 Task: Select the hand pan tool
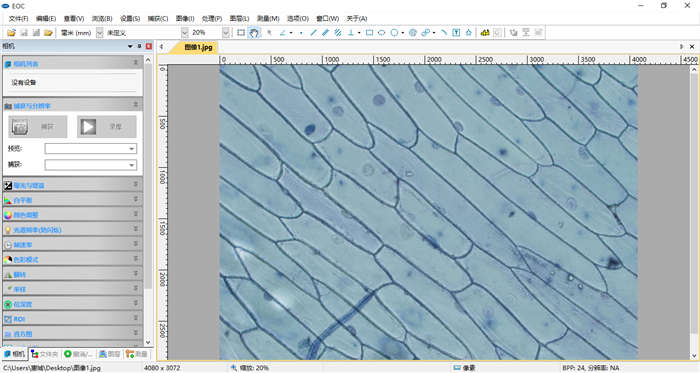click(x=254, y=33)
